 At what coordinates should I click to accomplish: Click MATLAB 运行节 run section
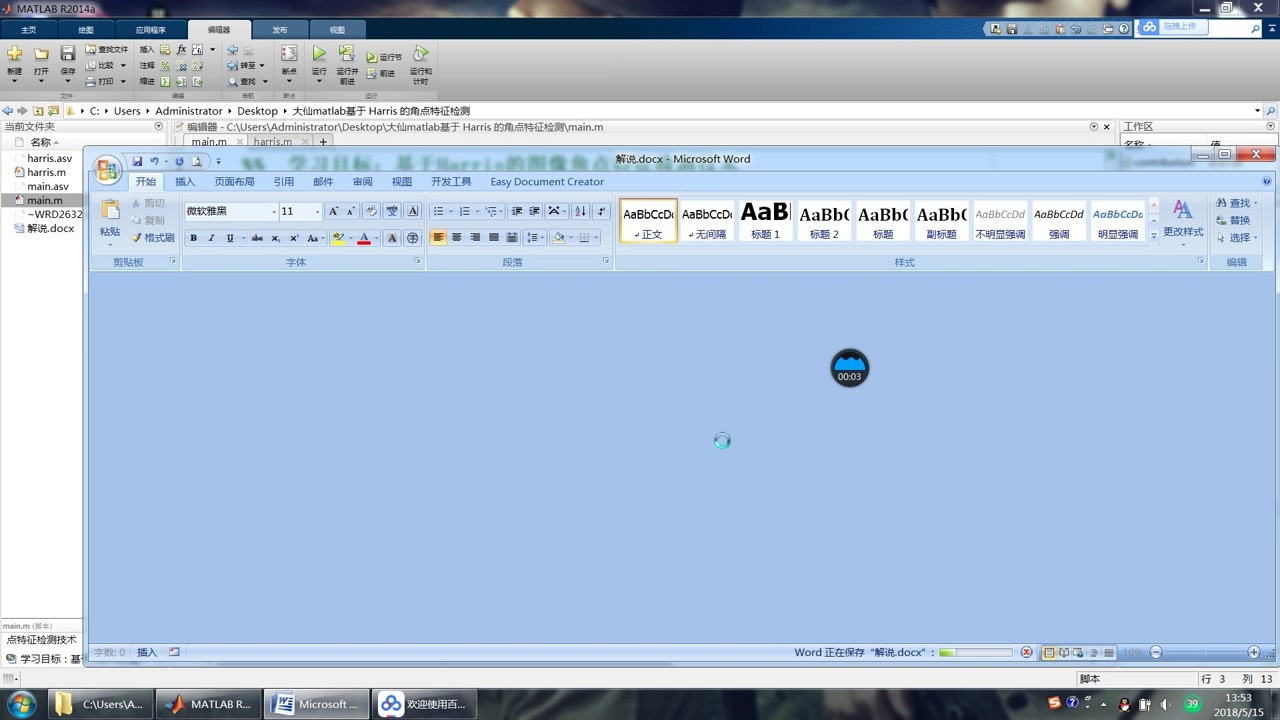click(x=384, y=57)
